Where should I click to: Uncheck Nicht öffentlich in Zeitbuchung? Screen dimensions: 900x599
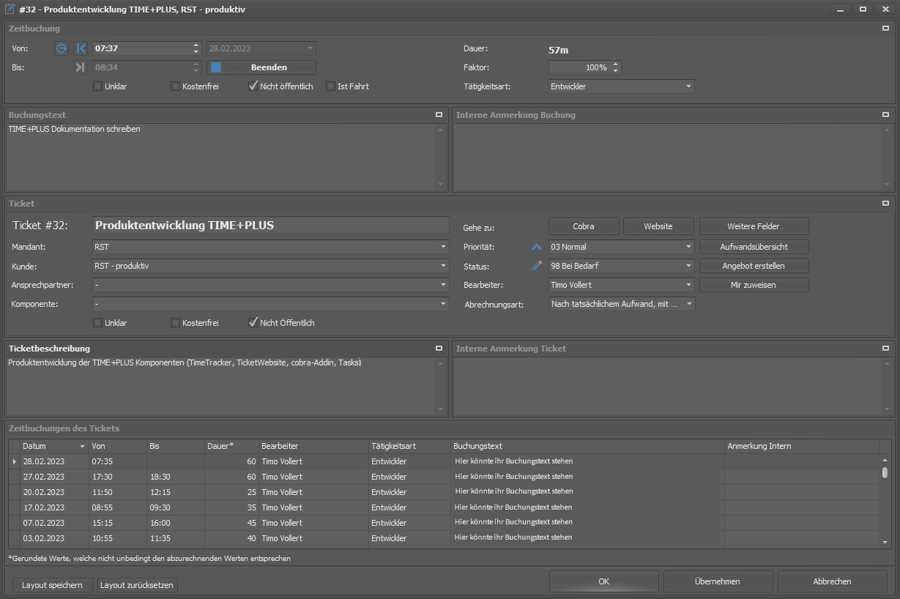pos(253,86)
